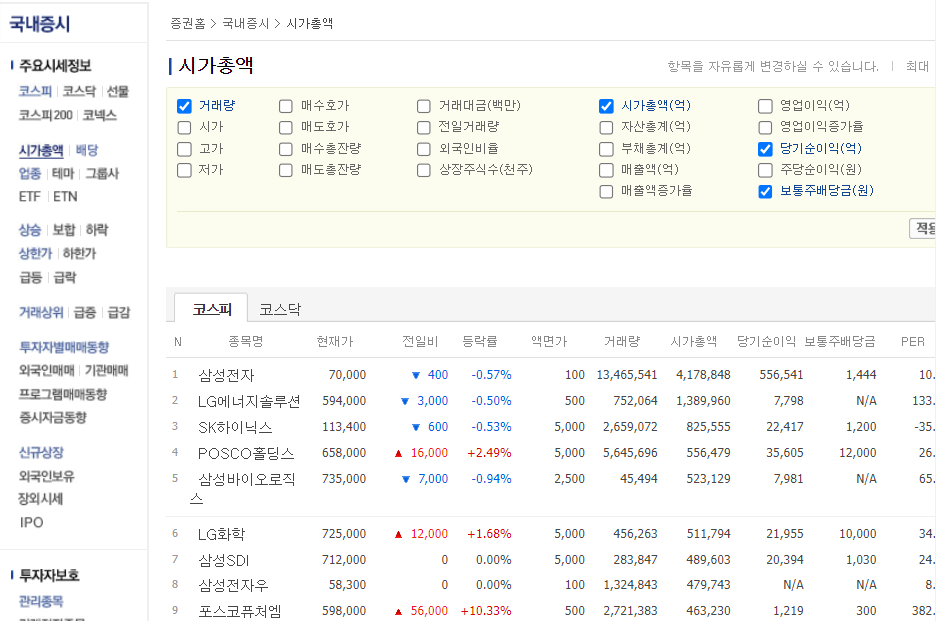Tick the 부채총계(억) checkbox
This screenshot has height=621, width=936.
point(606,149)
